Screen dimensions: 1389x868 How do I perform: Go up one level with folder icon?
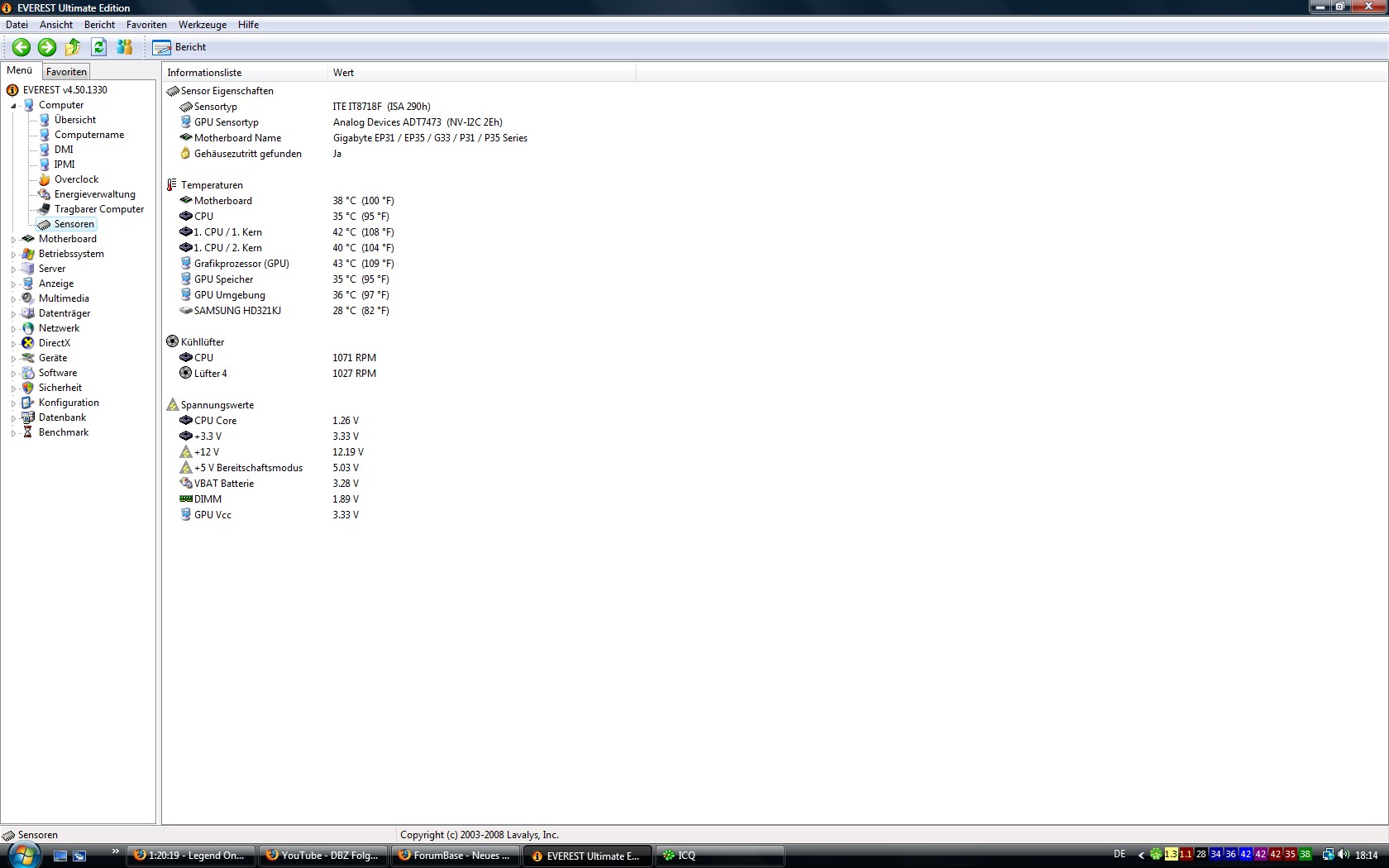tap(73, 47)
